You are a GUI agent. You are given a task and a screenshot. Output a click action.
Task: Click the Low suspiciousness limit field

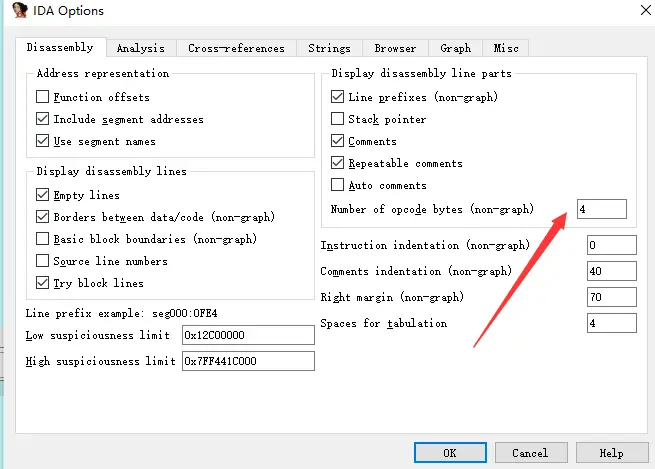[248, 335]
